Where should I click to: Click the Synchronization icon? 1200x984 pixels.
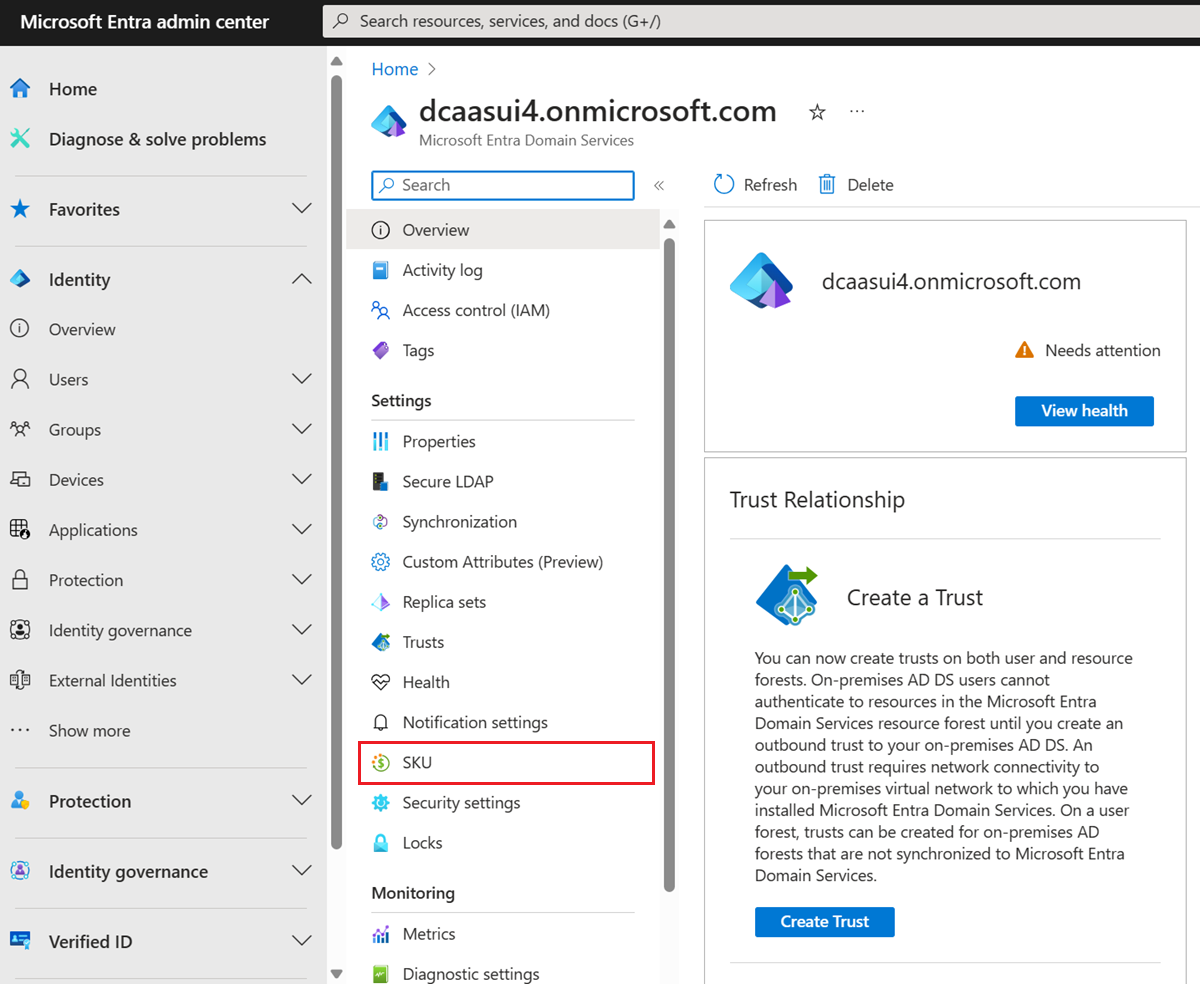tap(380, 522)
